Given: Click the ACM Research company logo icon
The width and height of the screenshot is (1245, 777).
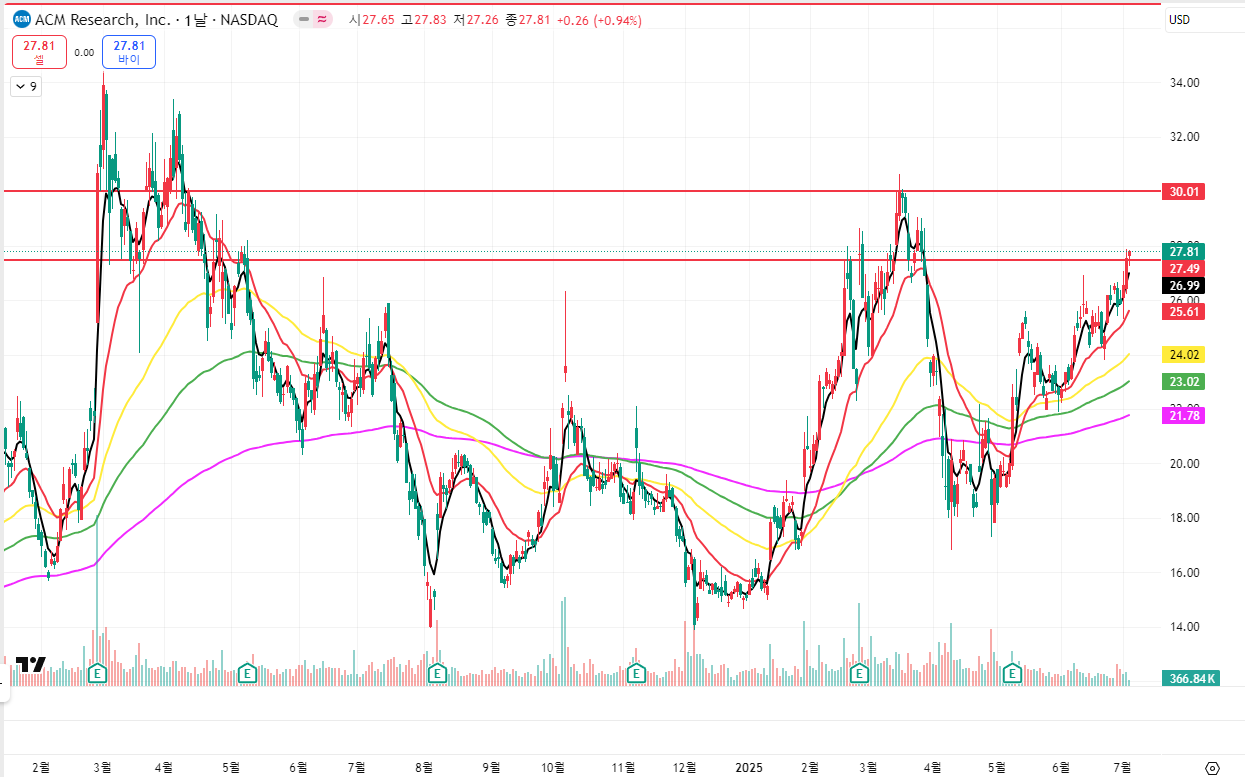Looking at the screenshot, I should point(20,19).
